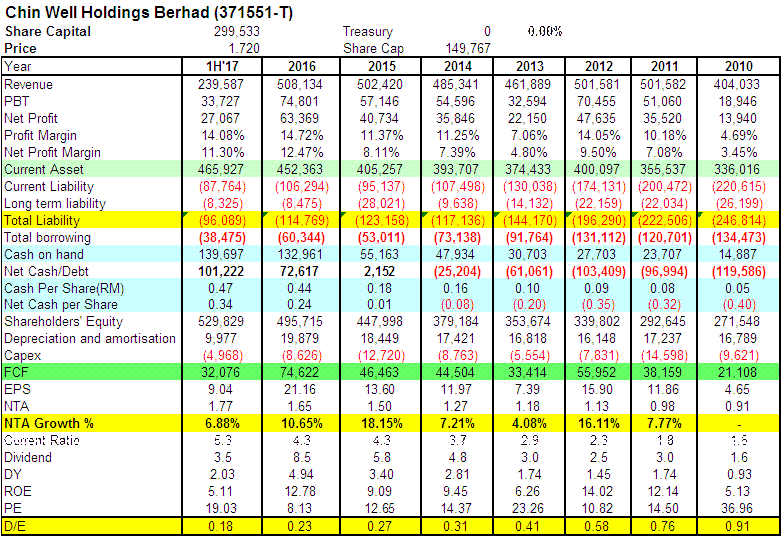Select 2016 Revenue value 508,134

coord(300,84)
